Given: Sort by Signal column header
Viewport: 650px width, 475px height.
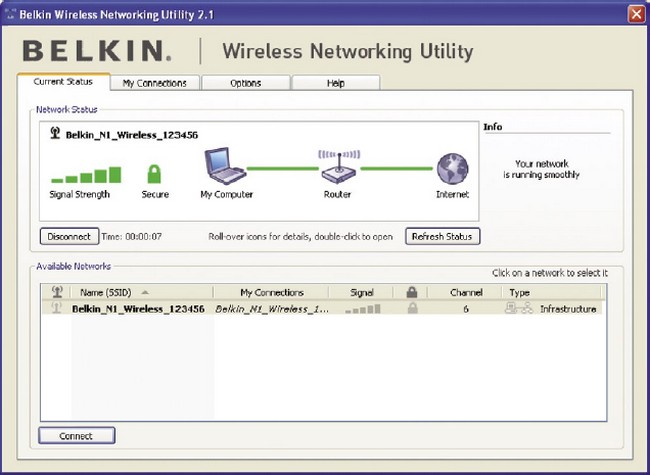Looking at the screenshot, I should (x=361, y=292).
